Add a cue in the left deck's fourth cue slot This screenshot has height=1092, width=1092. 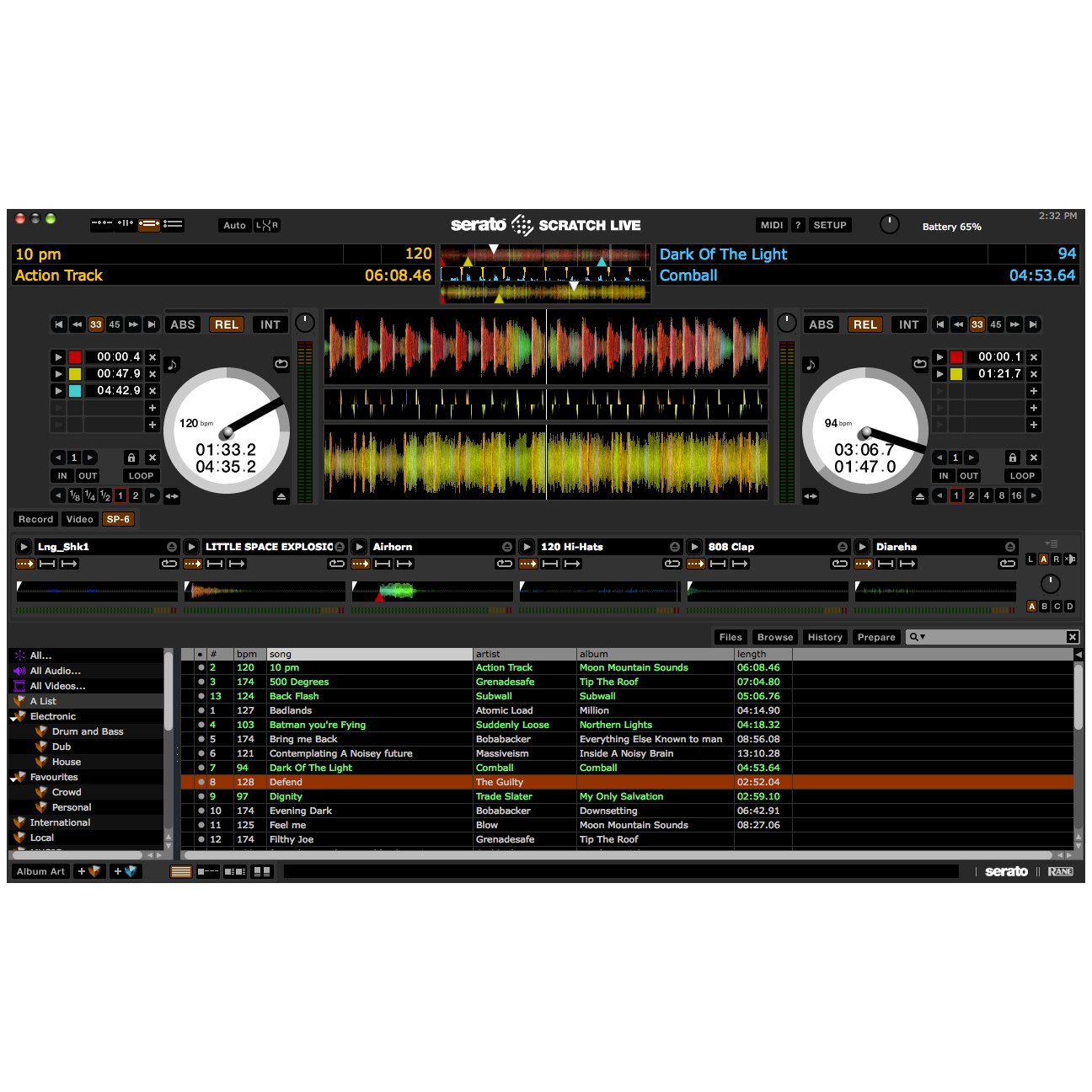(x=153, y=408)
